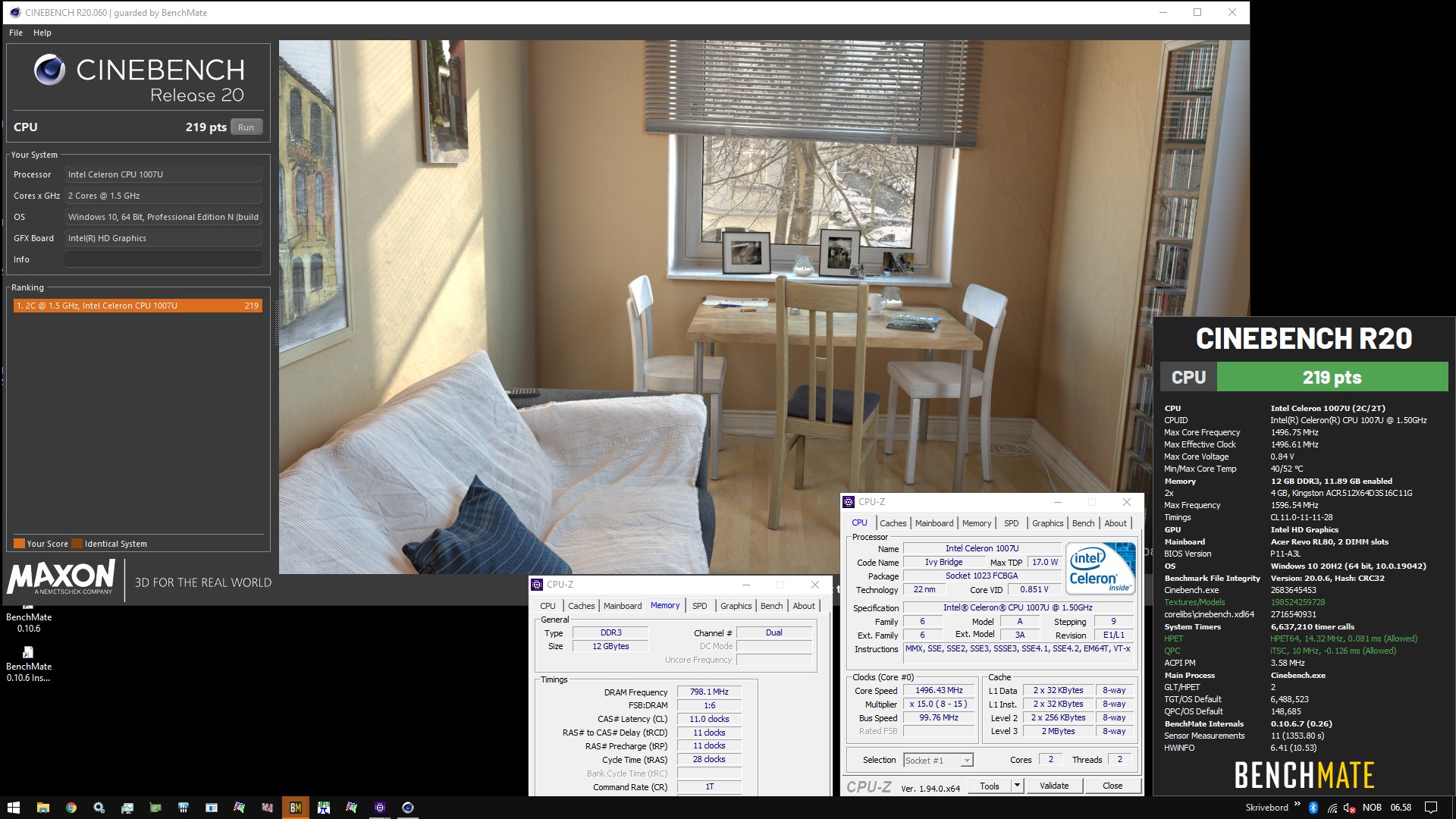Open CPU tab in CPU-Z Memory window

point(548,606)
